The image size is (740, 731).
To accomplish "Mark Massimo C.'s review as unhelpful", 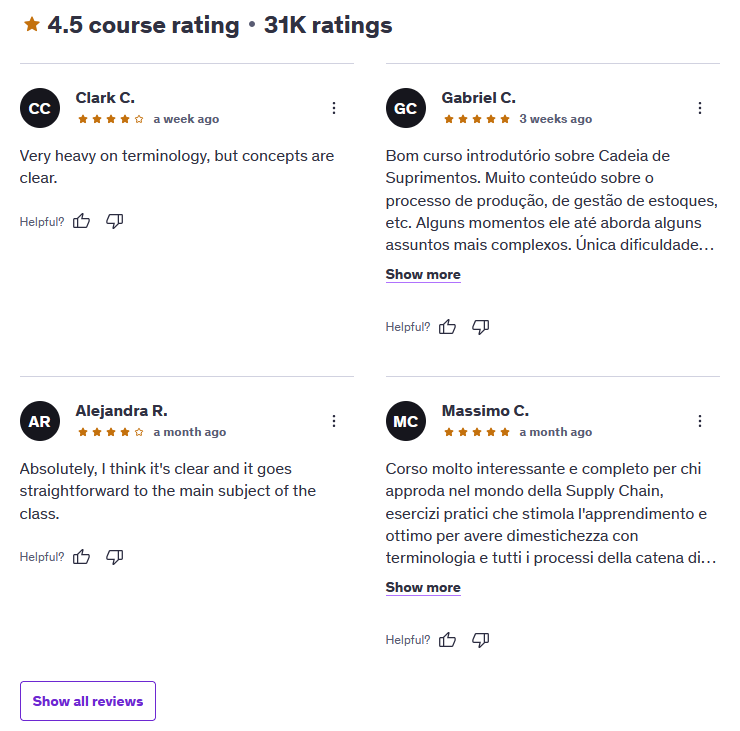I will point(481,640).
